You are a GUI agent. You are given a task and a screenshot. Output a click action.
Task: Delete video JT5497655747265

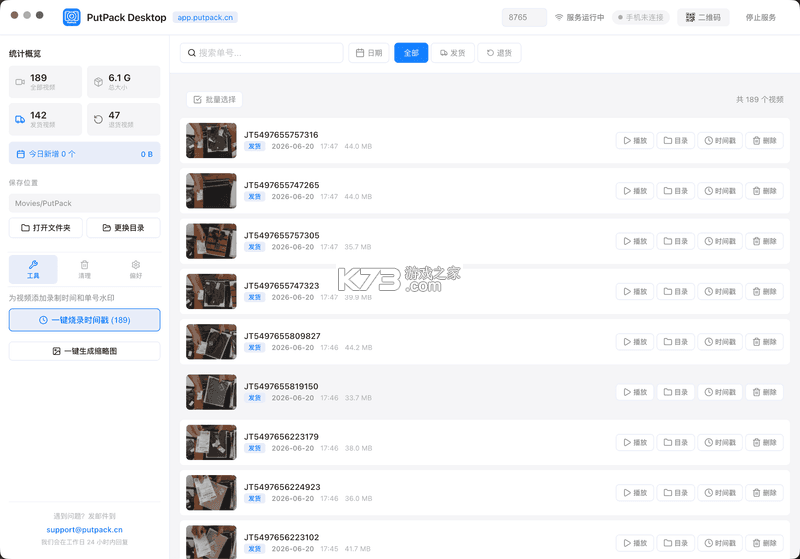(x=764, y=191)
